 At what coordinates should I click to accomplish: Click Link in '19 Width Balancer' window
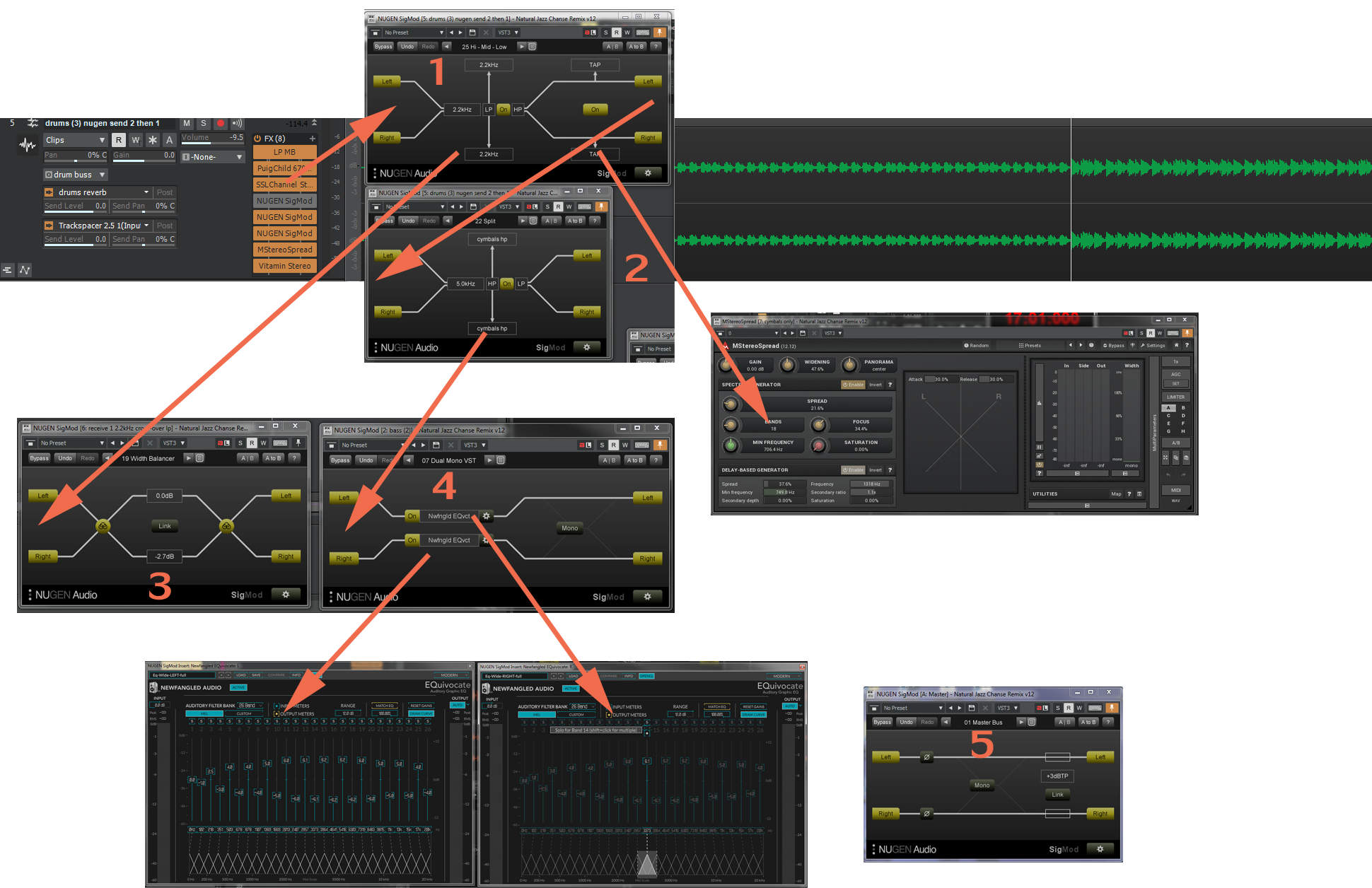pos(165,526)
